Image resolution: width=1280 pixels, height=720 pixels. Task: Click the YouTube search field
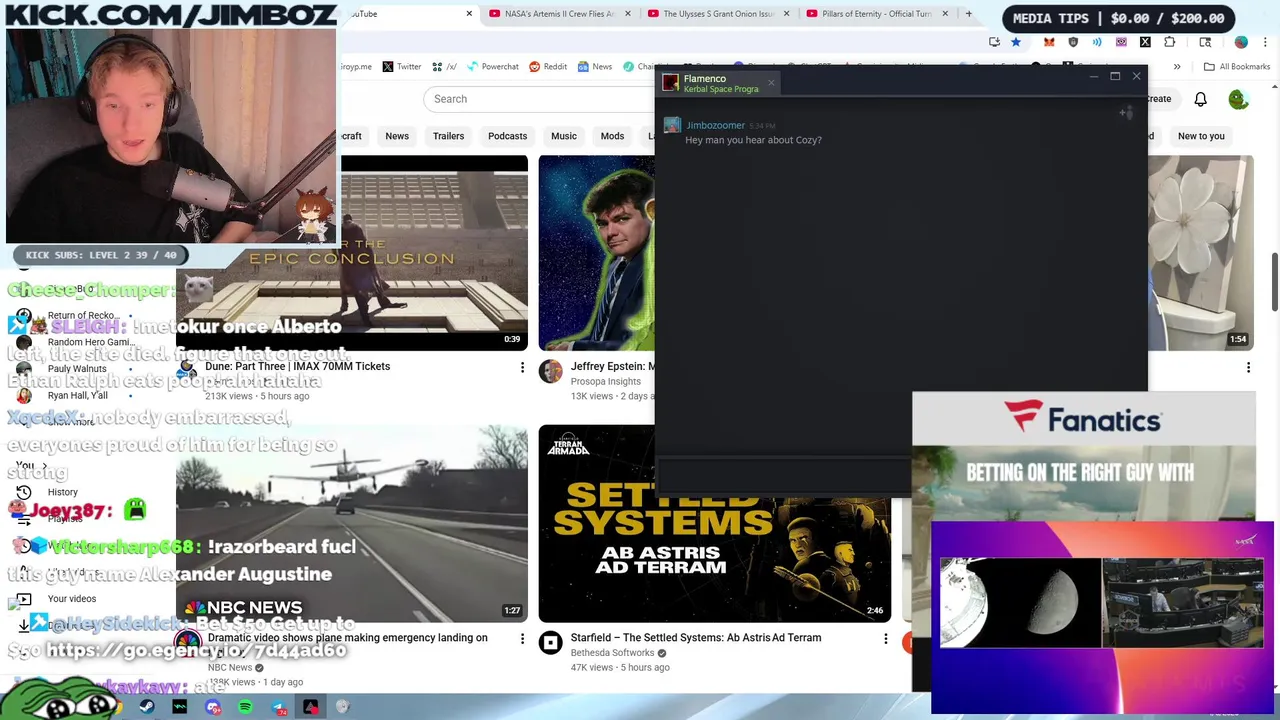[540, 99]
